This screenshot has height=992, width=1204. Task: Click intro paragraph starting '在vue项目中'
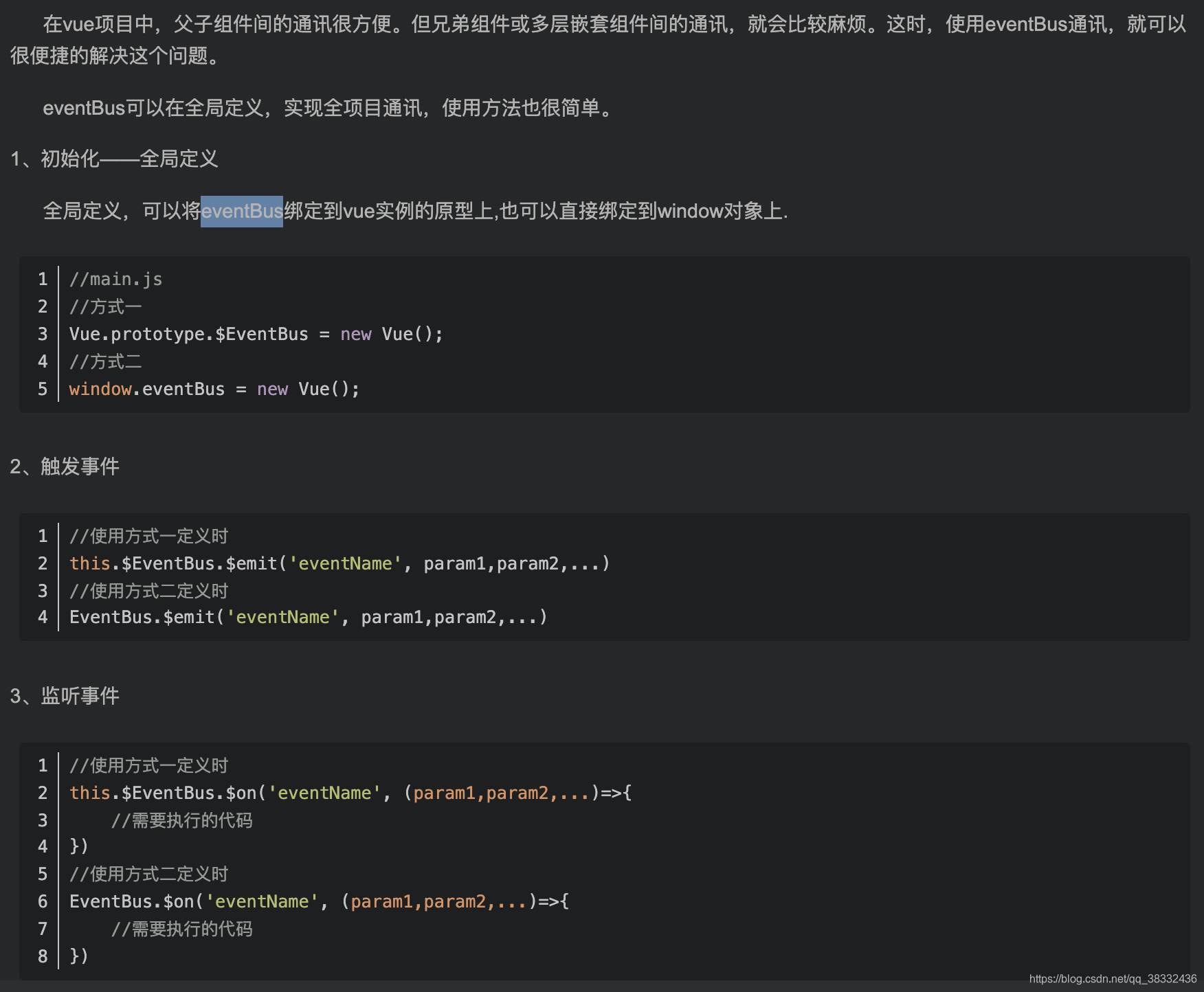(x=599, y=40)
